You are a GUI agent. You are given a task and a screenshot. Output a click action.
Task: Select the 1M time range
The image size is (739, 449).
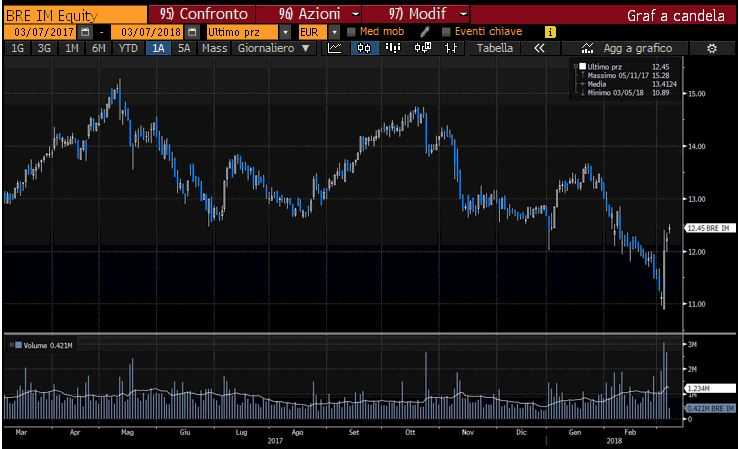tap(72, 48)
